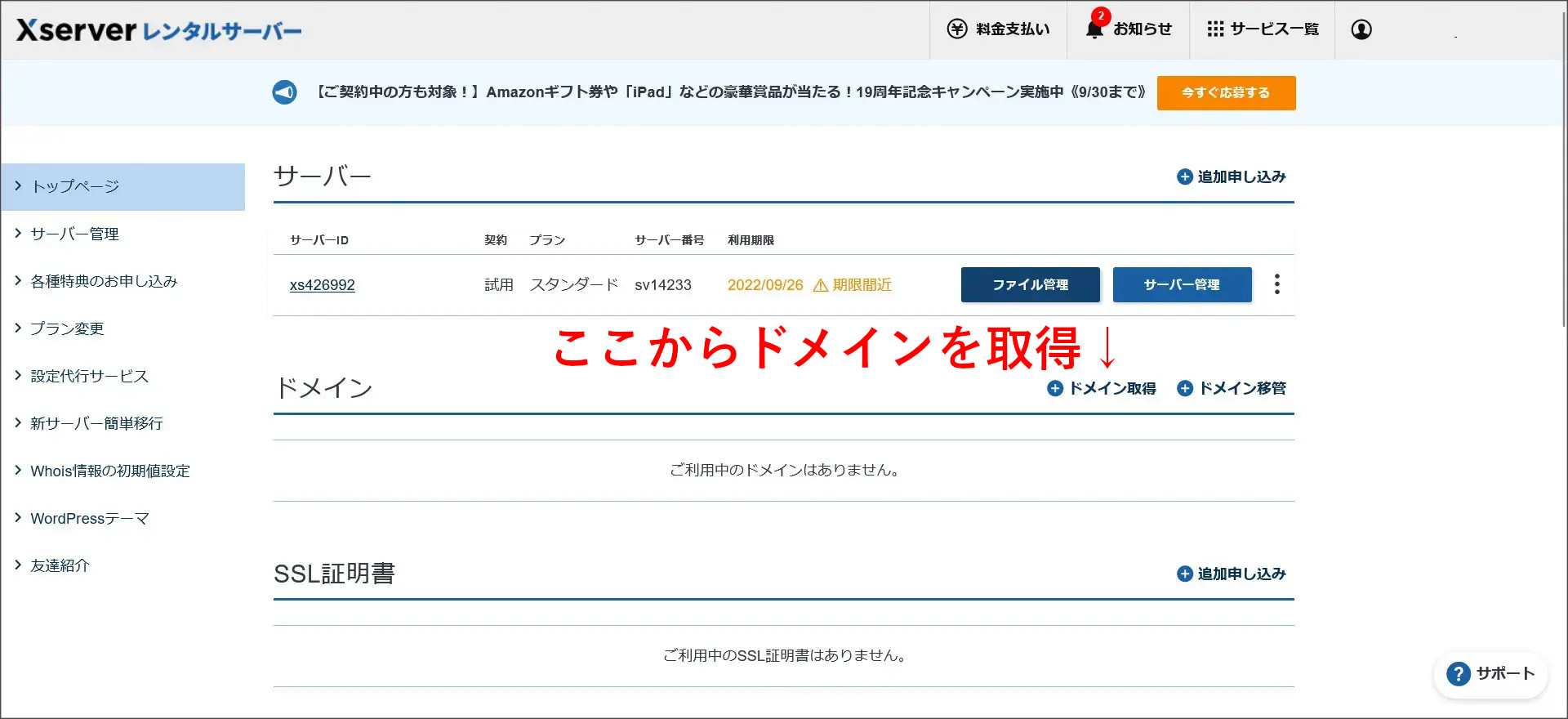Open お知らせ notifications
This screenshot has height=719, width=1568.
coord(1128,29)
